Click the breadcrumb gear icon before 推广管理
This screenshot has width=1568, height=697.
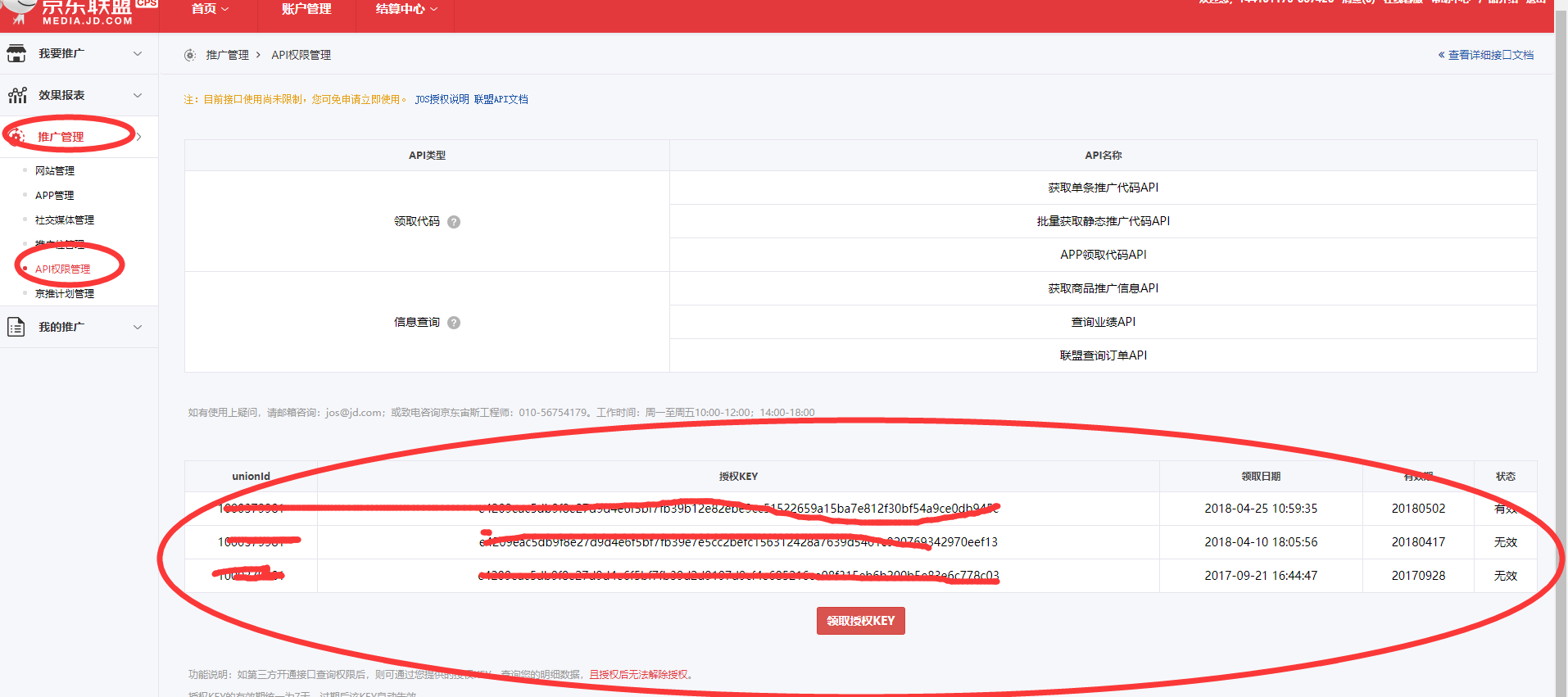tap(190, 55)
